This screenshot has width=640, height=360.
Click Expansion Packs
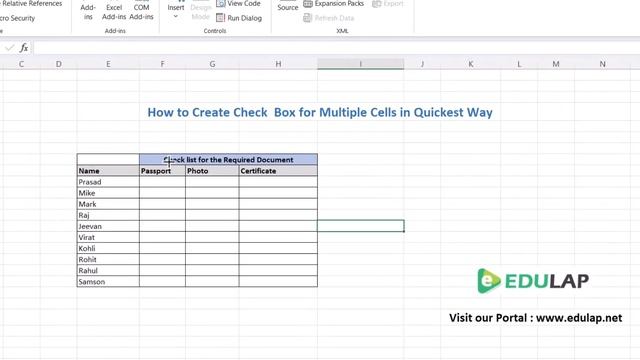333,4
